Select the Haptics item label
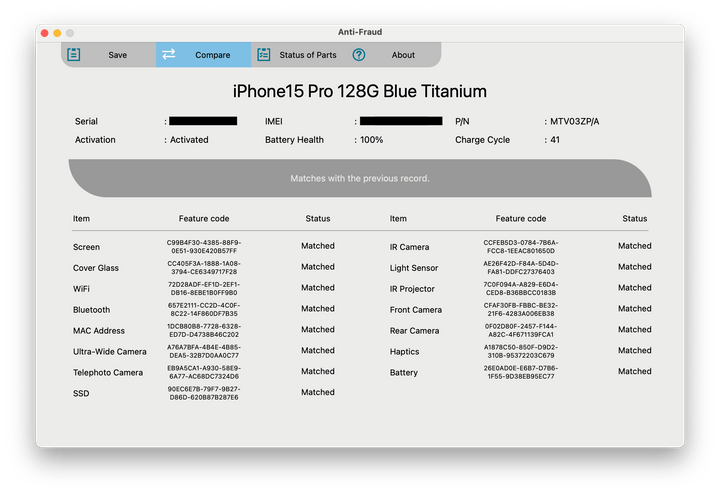This screenshot has width=720, height=494. point(405,352)
